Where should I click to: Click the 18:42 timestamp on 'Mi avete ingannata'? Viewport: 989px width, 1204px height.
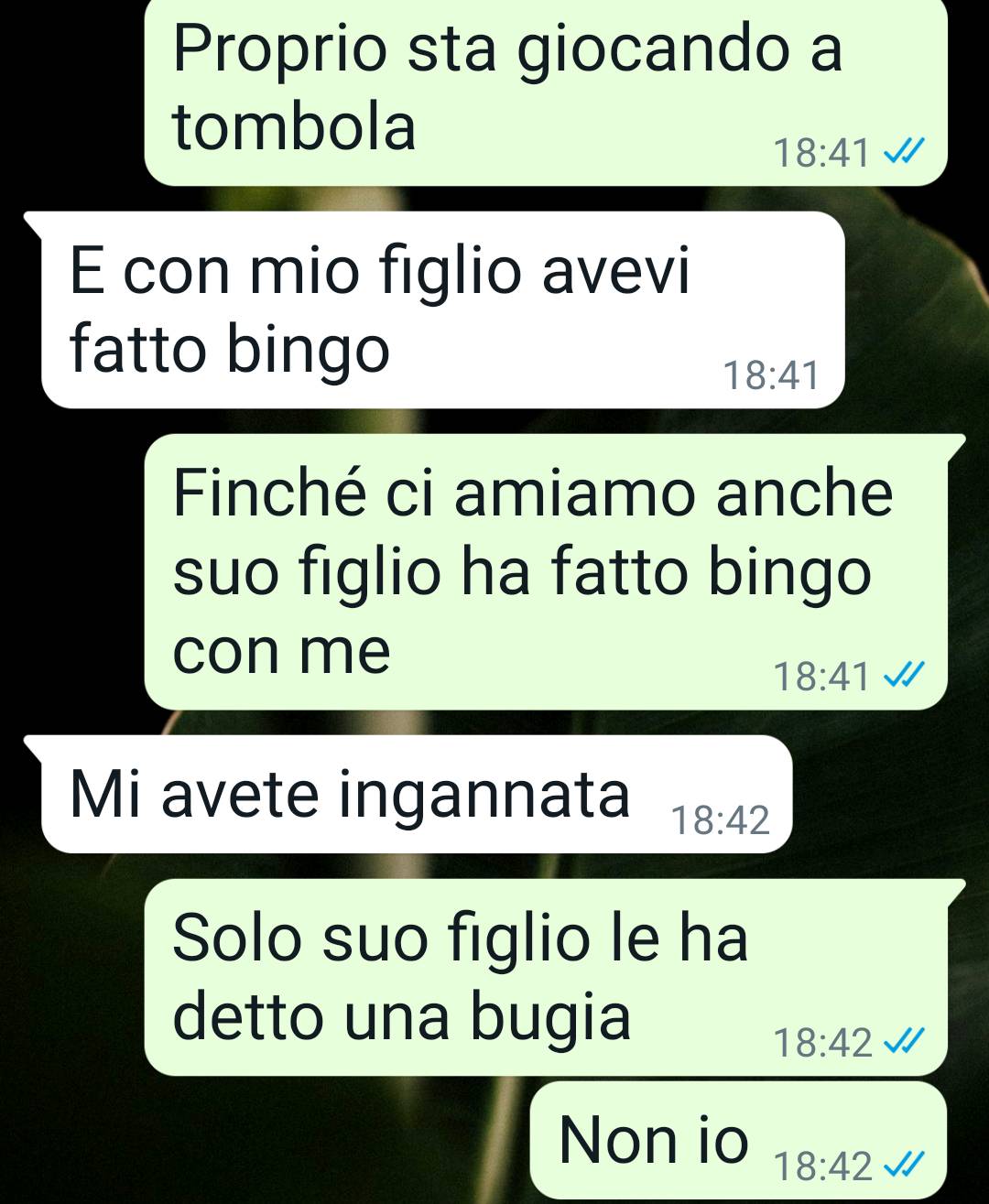click(x=720, y=820)
